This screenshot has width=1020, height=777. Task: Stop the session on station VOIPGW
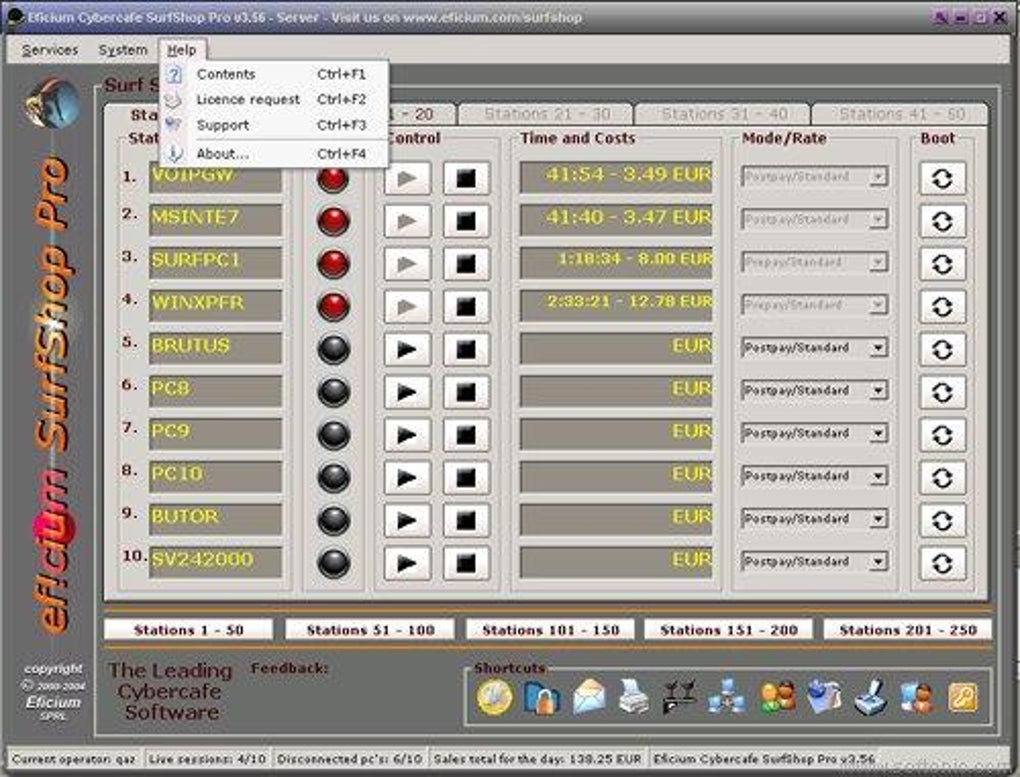tap(467, 178)
